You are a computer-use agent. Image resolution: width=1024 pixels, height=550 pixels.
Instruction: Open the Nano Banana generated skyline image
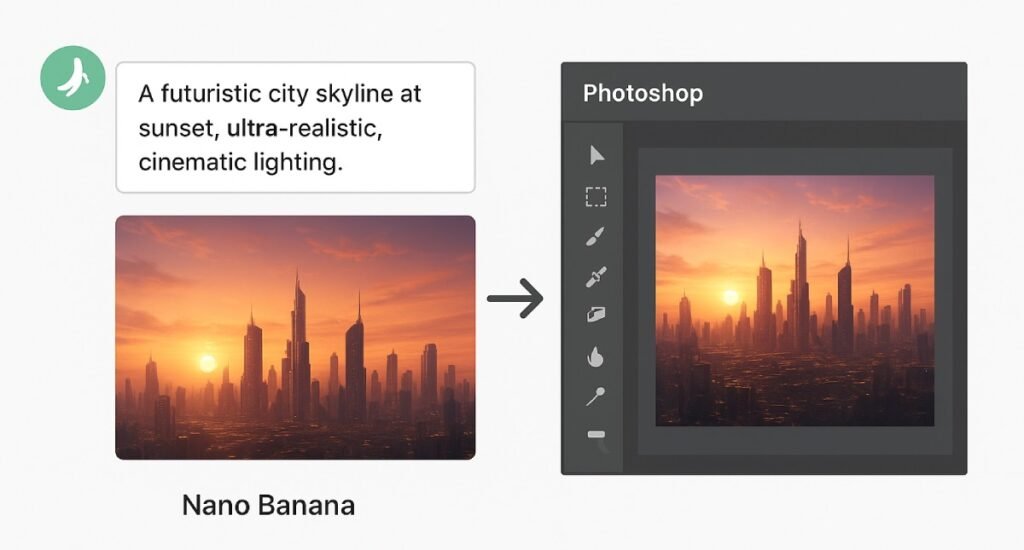[x=295, y=338]
